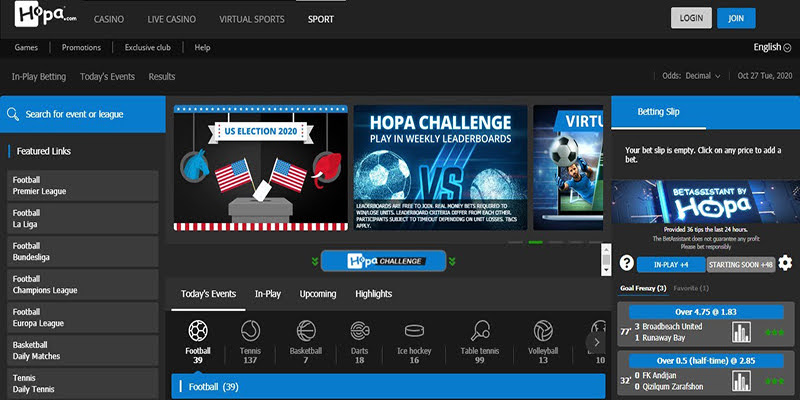
Task: Click the JOIN button
Action: pos(736,18)
